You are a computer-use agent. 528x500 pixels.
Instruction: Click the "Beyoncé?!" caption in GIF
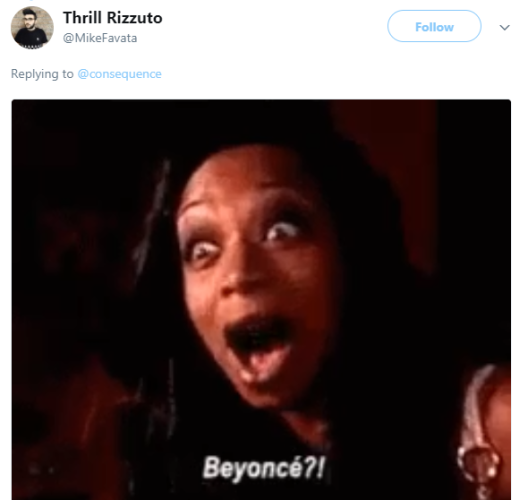point(264,467)
